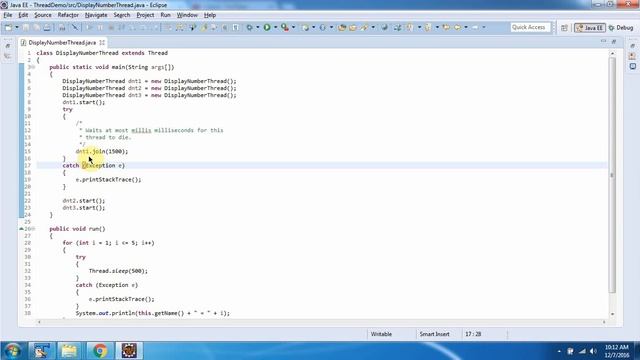
Task: Click the code line dnt1.join(1500);
Action: (102, 151)
